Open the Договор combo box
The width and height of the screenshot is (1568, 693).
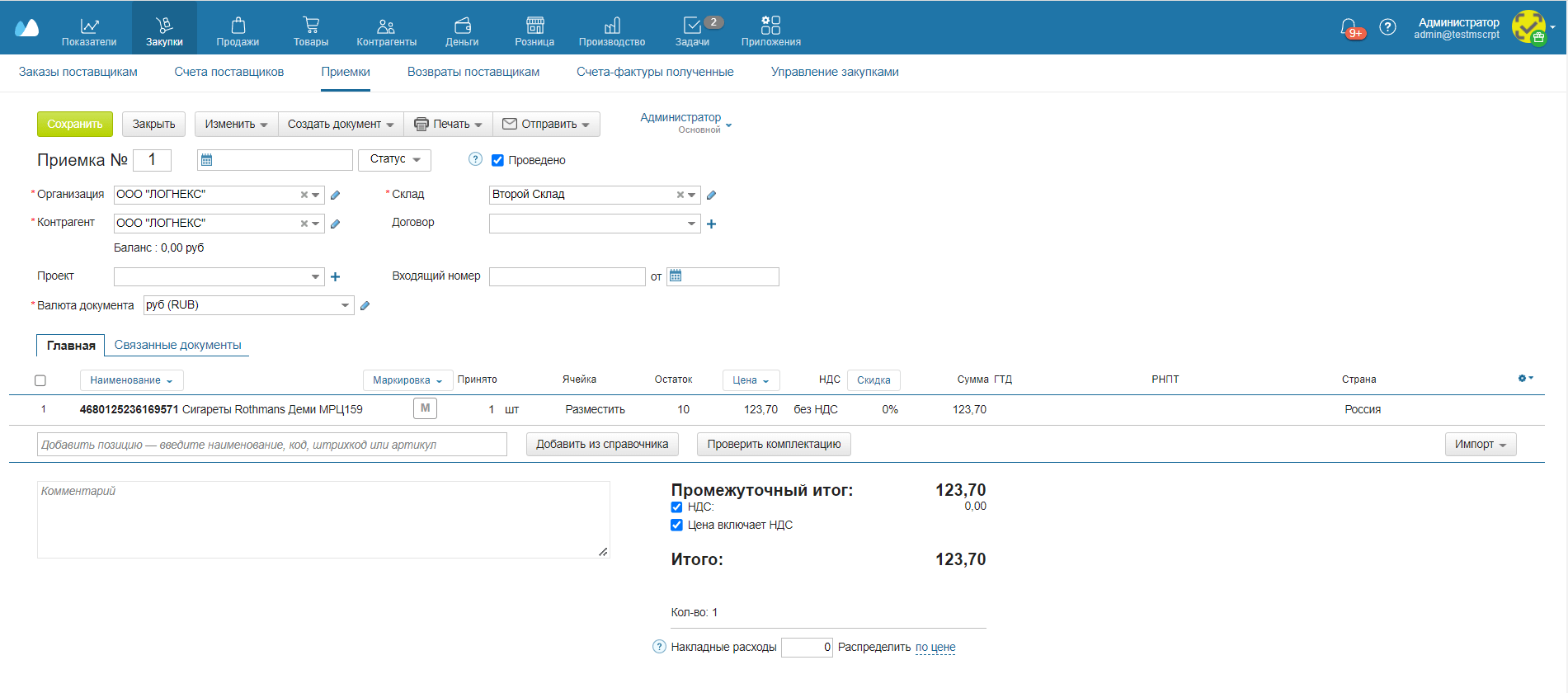(x=594, y=224)
